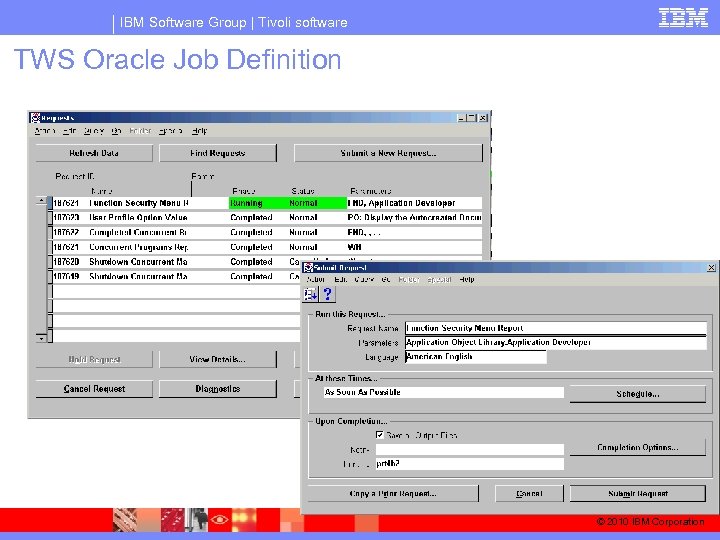Open the Action menu in Requests window

45,131
